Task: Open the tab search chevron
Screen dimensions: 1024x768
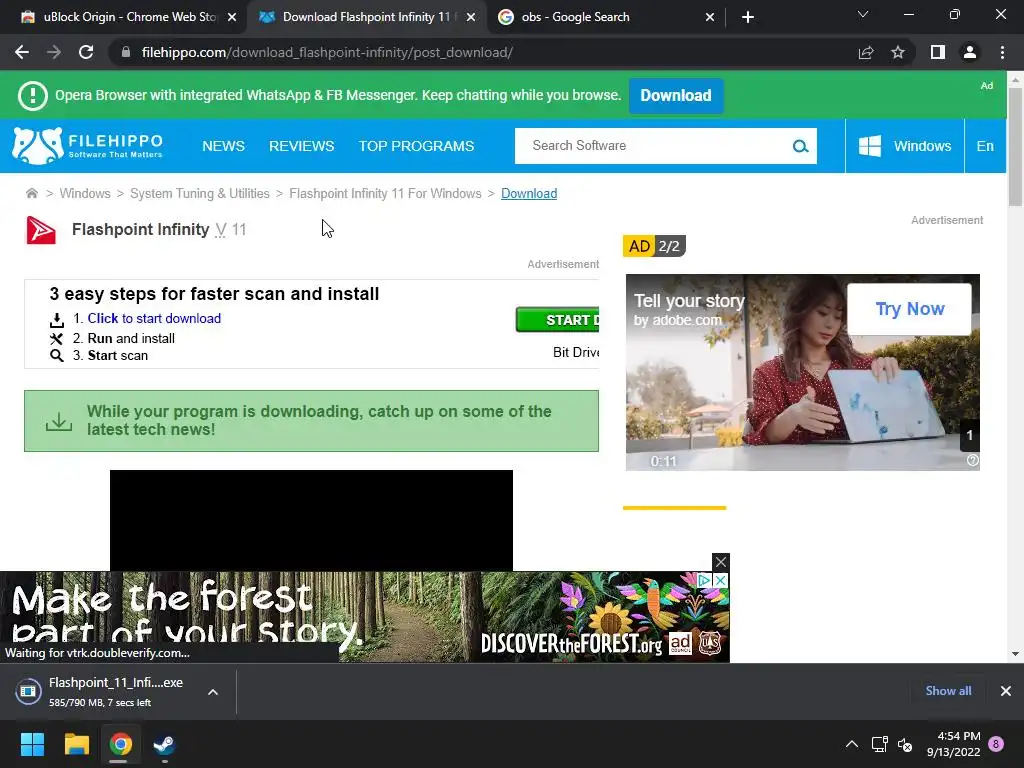Action: tap(863, 14)
